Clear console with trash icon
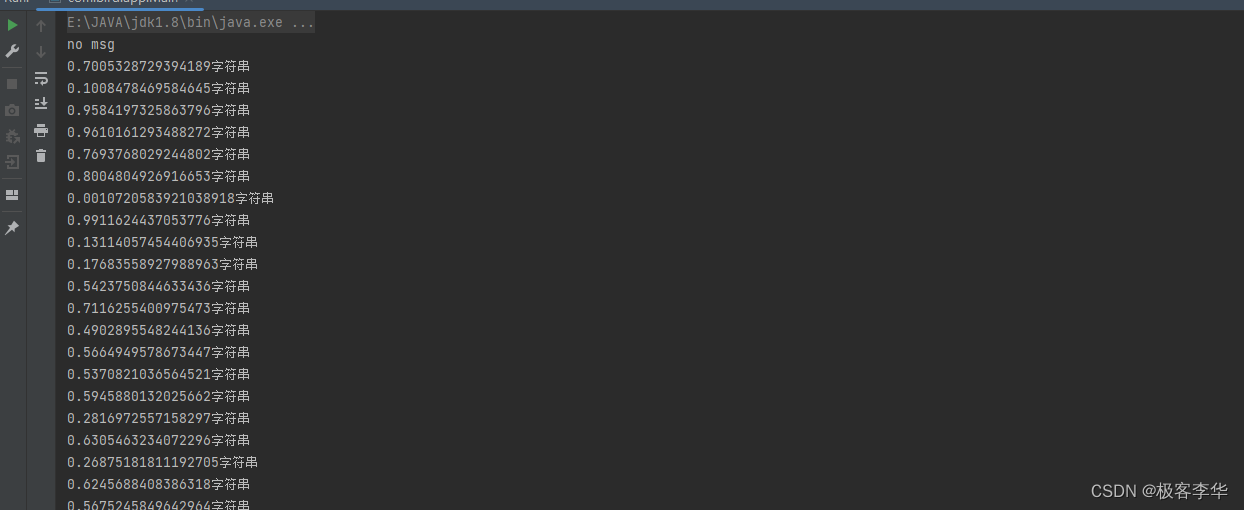This screenshot has height=510, width=1244. tap(41, 155)
